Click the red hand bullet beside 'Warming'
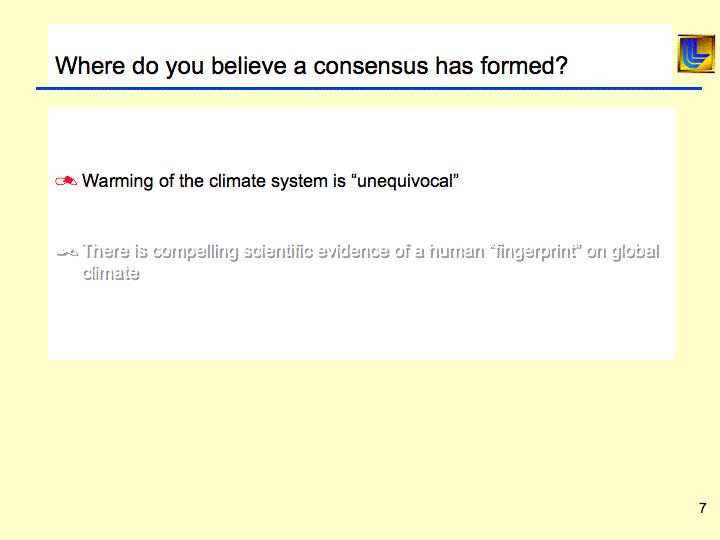 coord(67,182)
